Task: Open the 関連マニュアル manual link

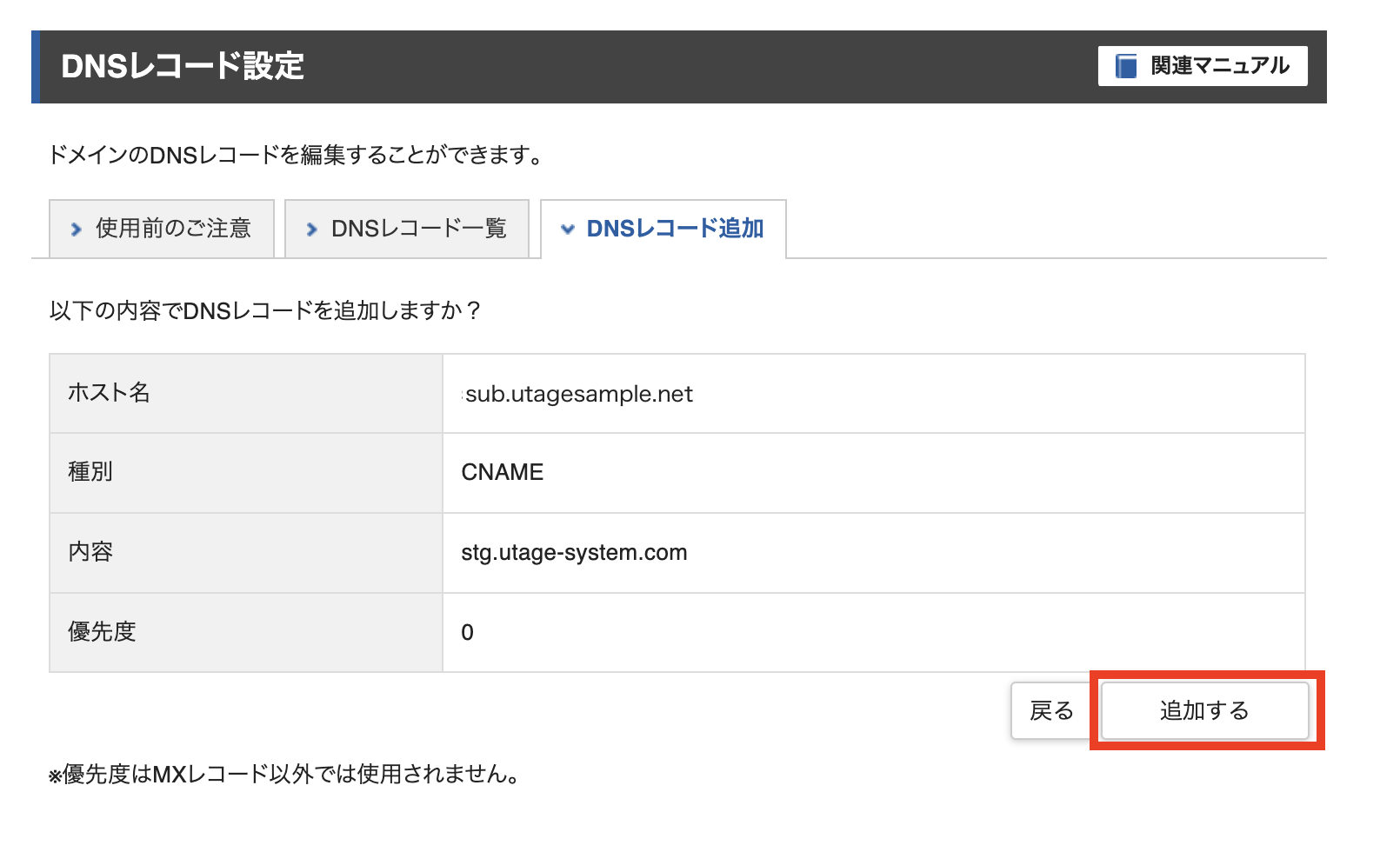Action: click(x=1203, y=66)
